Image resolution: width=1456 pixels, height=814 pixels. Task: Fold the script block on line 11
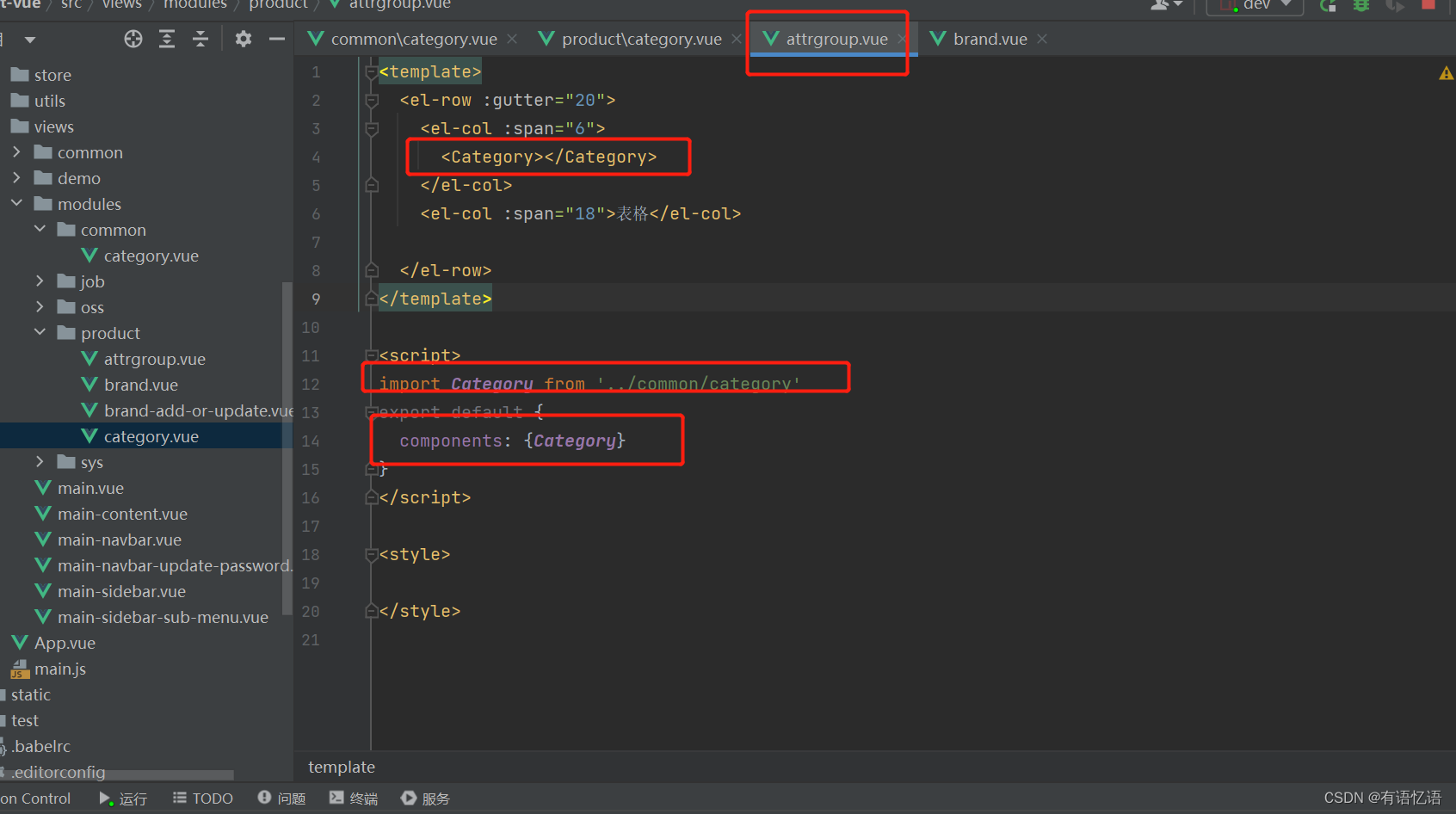(x=372, y=355)
